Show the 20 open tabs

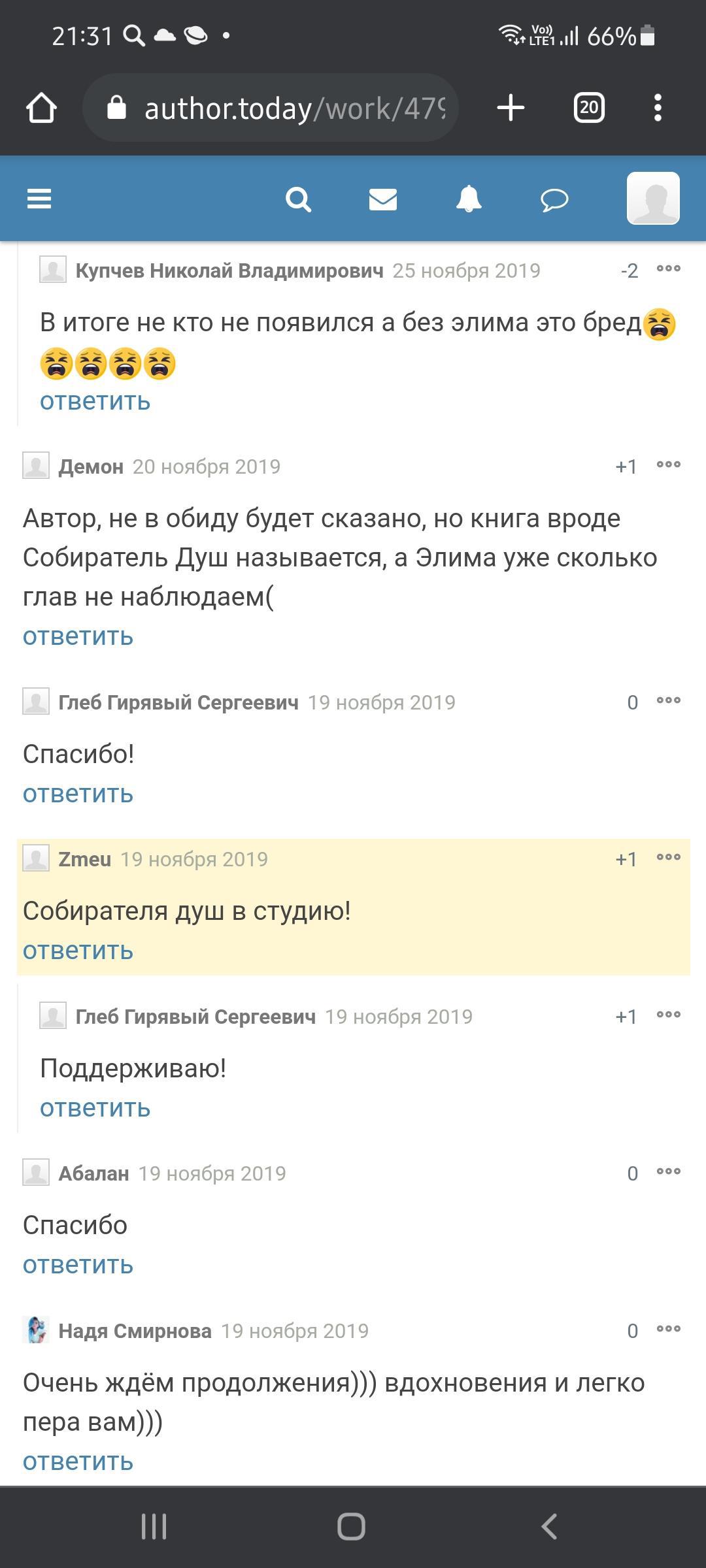589,108
